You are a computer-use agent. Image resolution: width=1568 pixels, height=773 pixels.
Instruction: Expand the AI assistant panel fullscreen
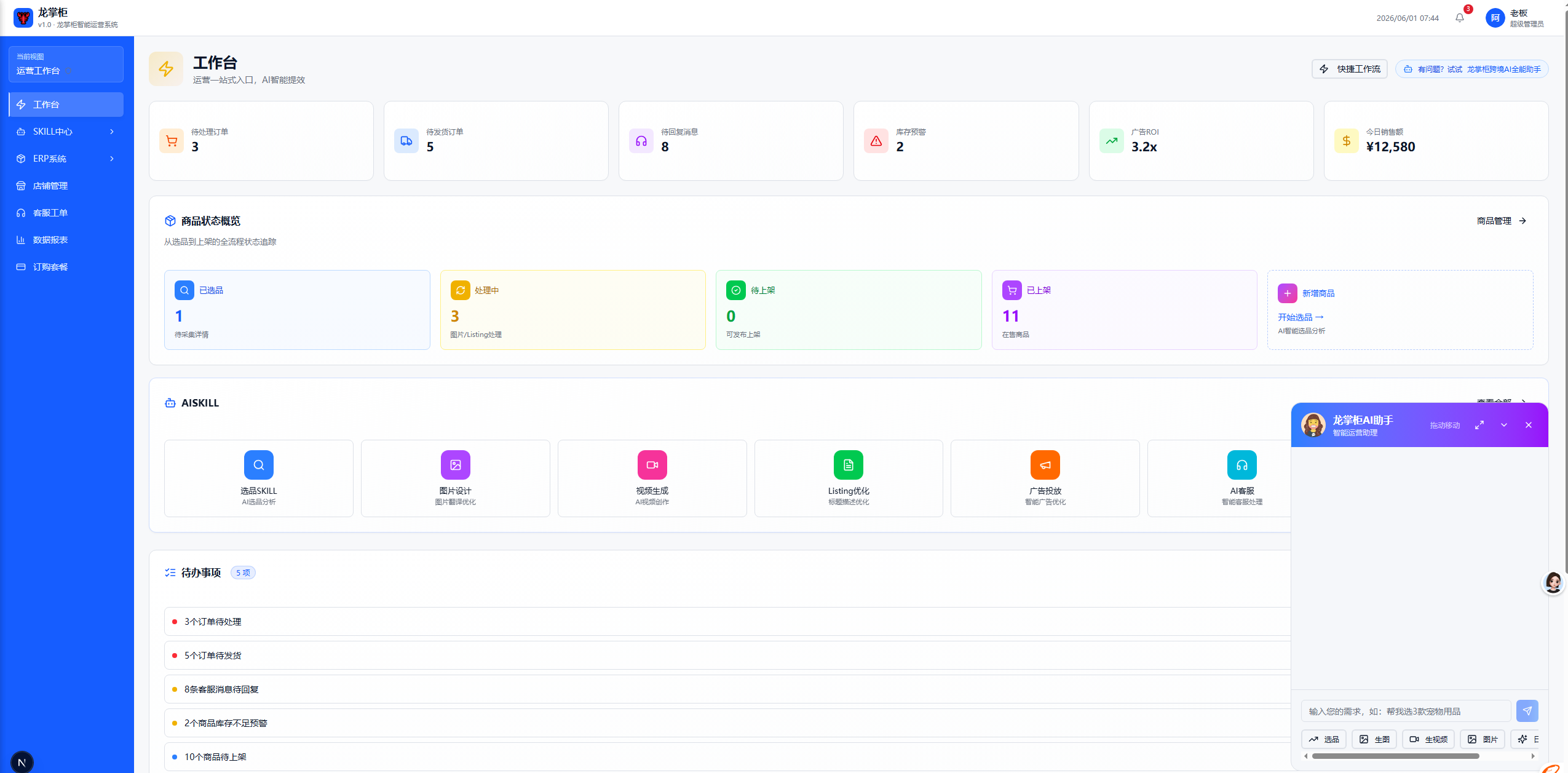point(1479,425)
